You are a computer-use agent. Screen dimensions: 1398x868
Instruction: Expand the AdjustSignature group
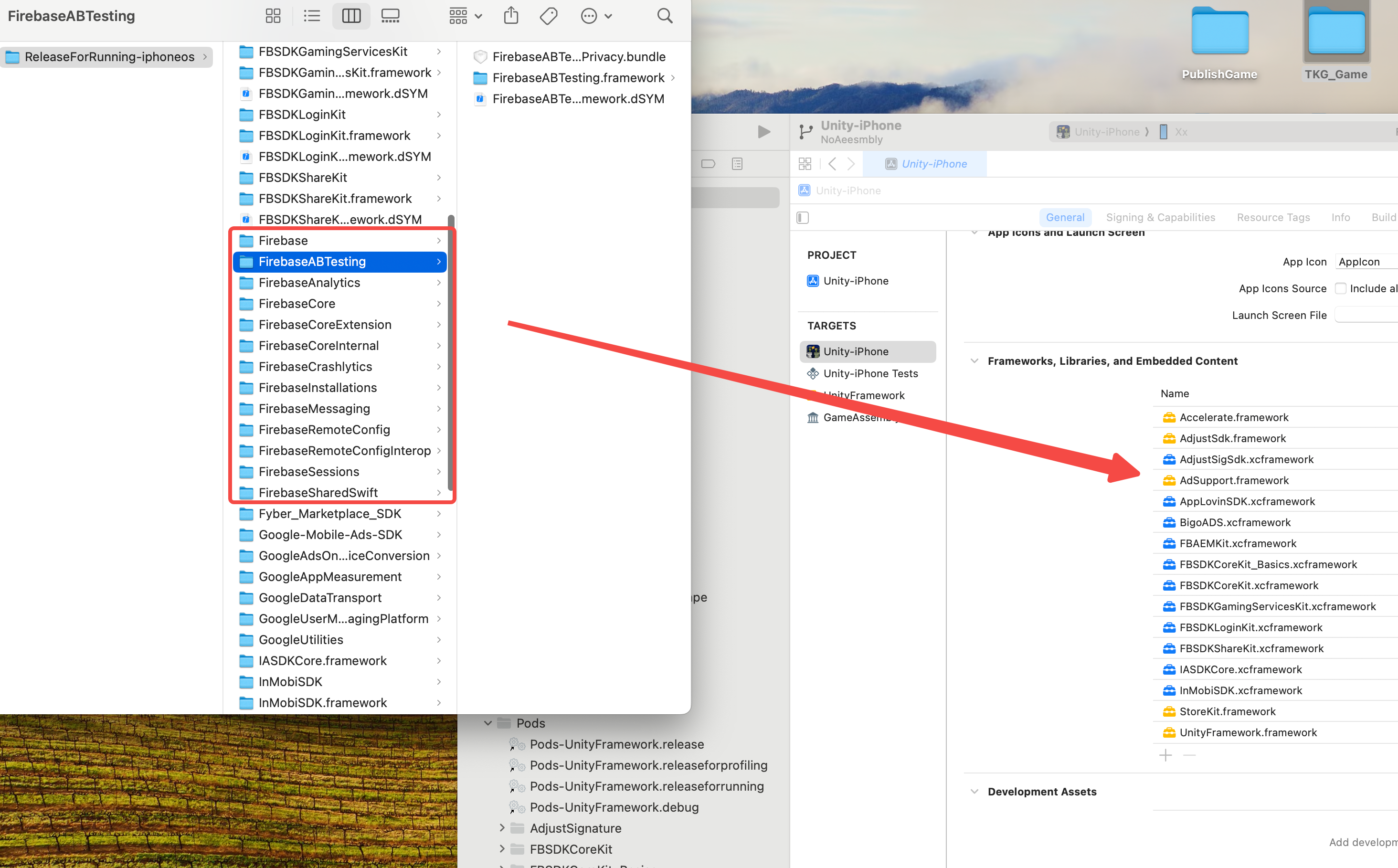(x=502, y=828)
